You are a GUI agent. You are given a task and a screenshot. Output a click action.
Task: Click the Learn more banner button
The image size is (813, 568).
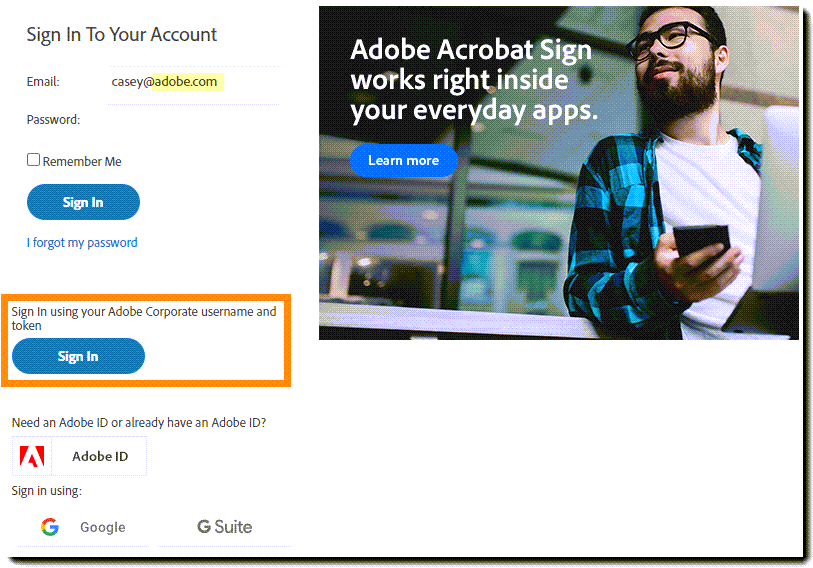point(403,160)
